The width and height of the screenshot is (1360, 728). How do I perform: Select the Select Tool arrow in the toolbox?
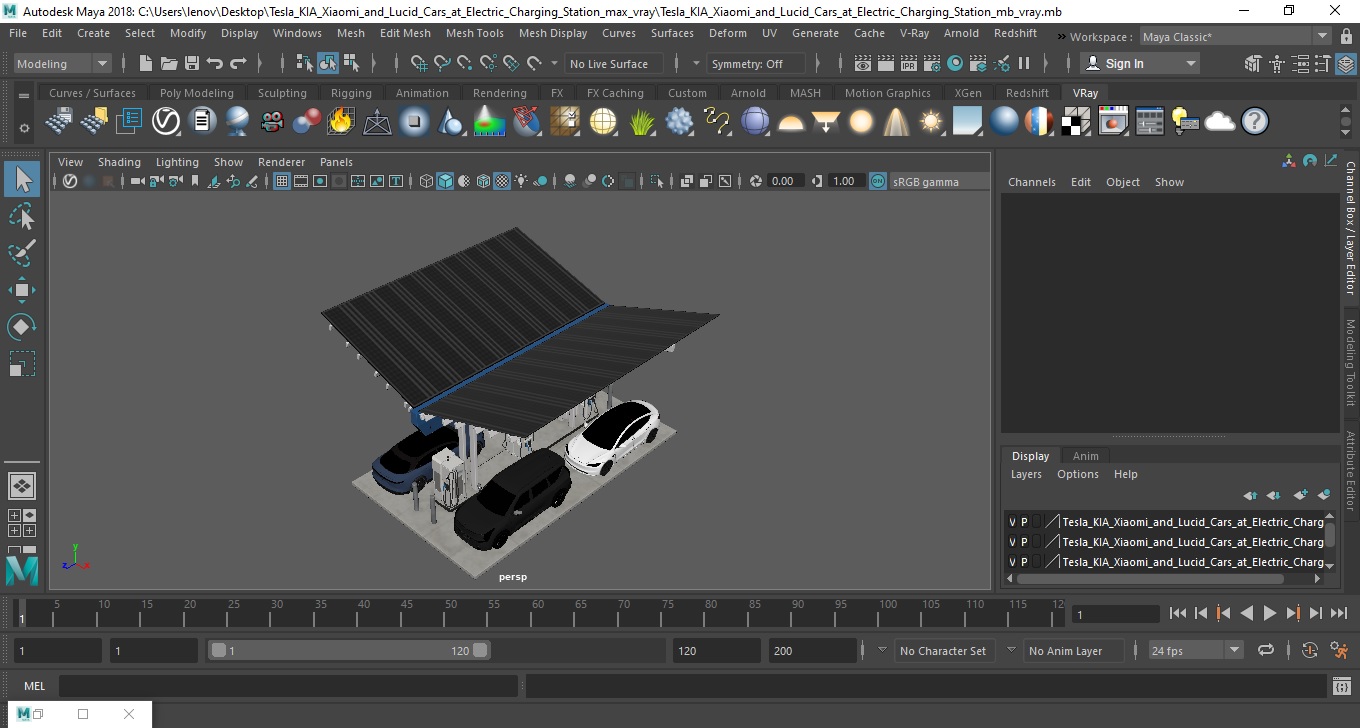pyautogui.click(x=22, y=179)
